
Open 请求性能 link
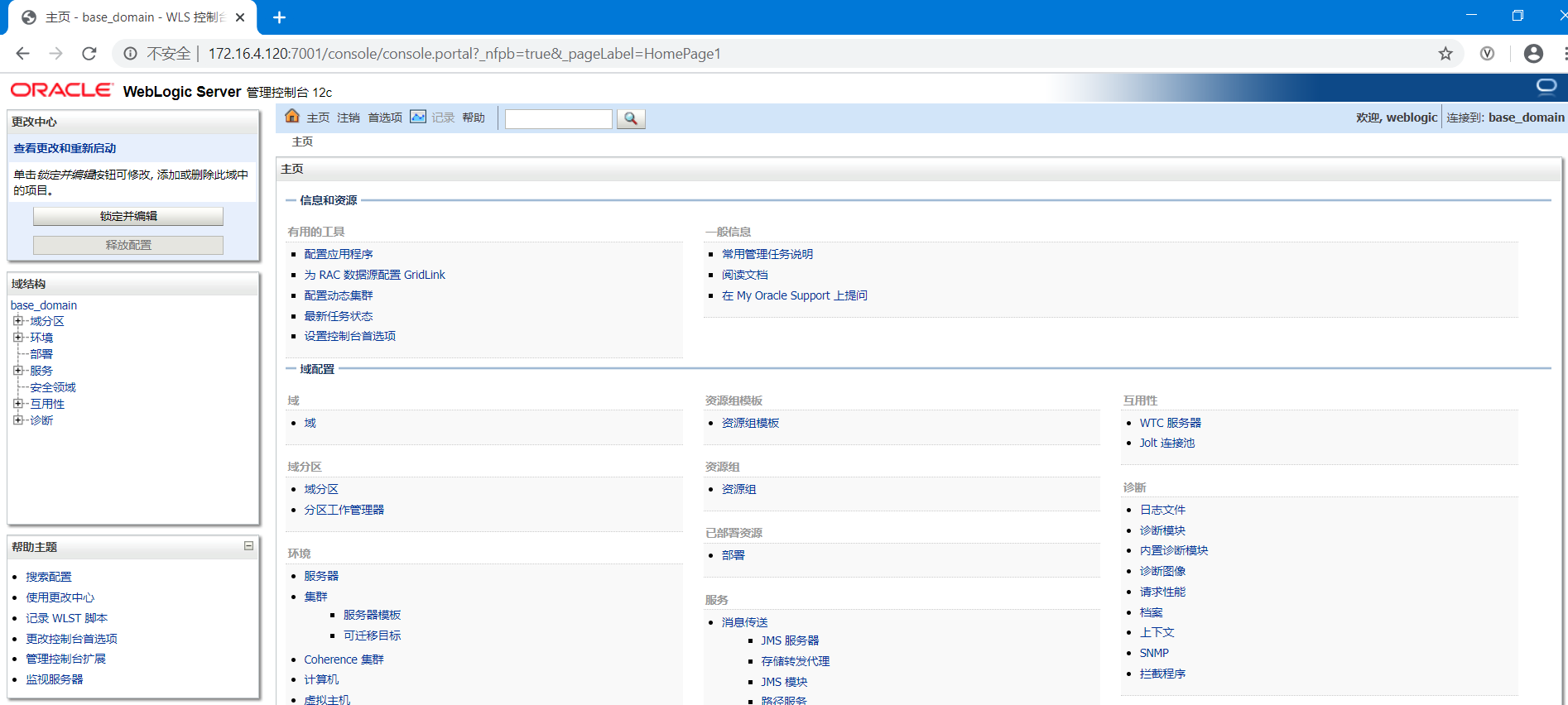(1163, 592)
